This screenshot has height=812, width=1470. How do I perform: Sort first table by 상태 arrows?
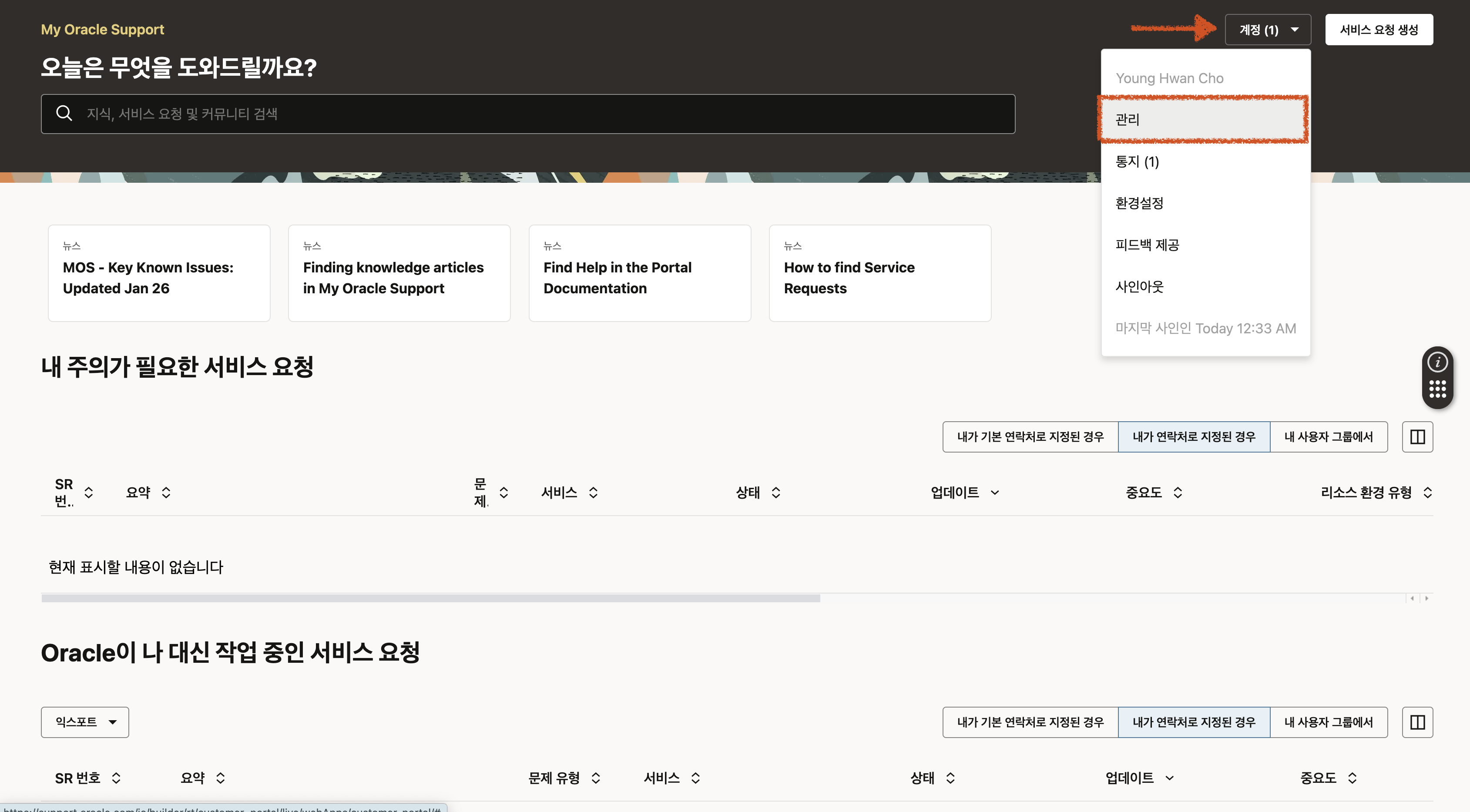pyautogui.click(x=775, y=493)
